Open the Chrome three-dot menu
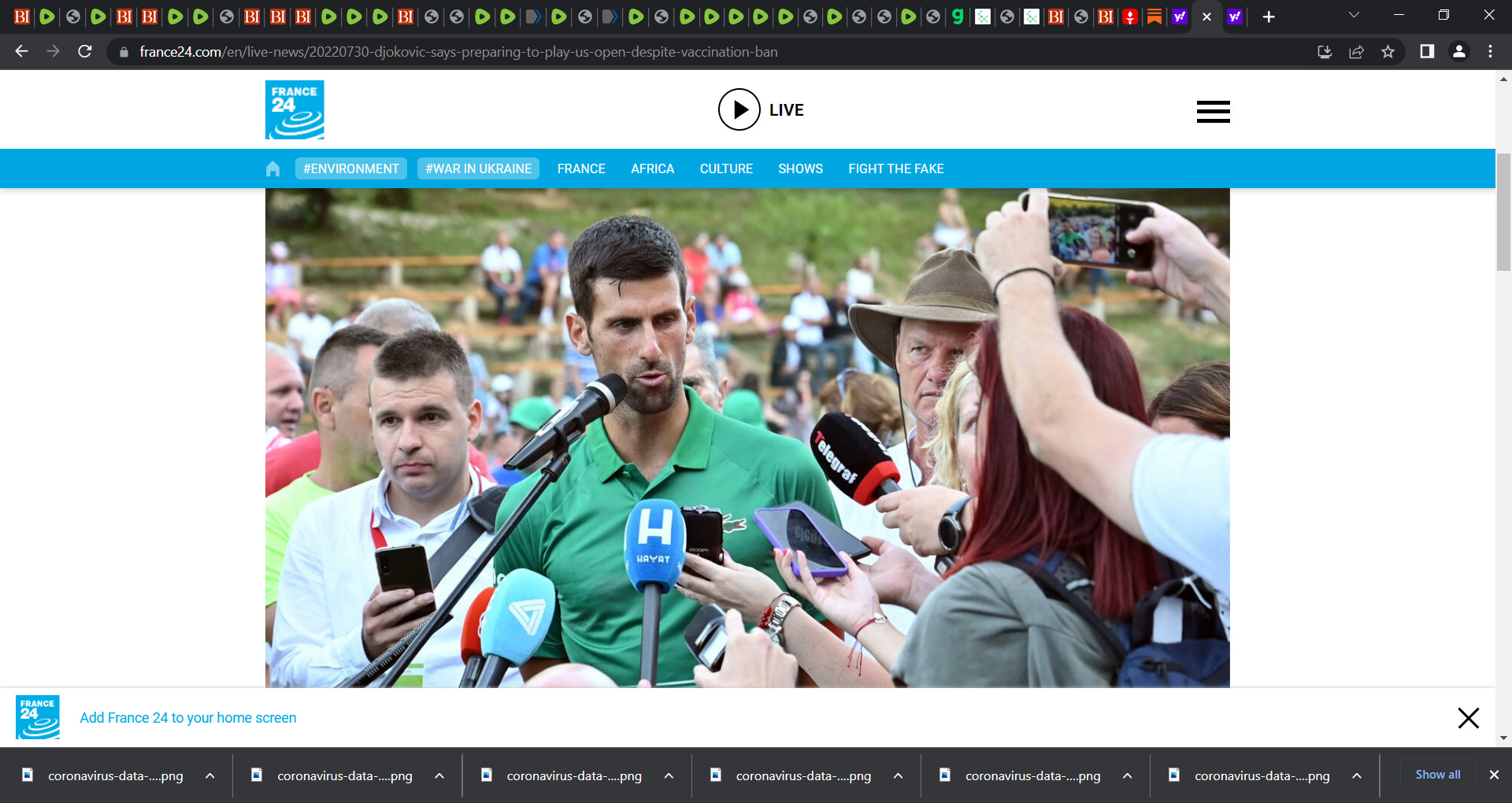 (x=1490, y=51)
